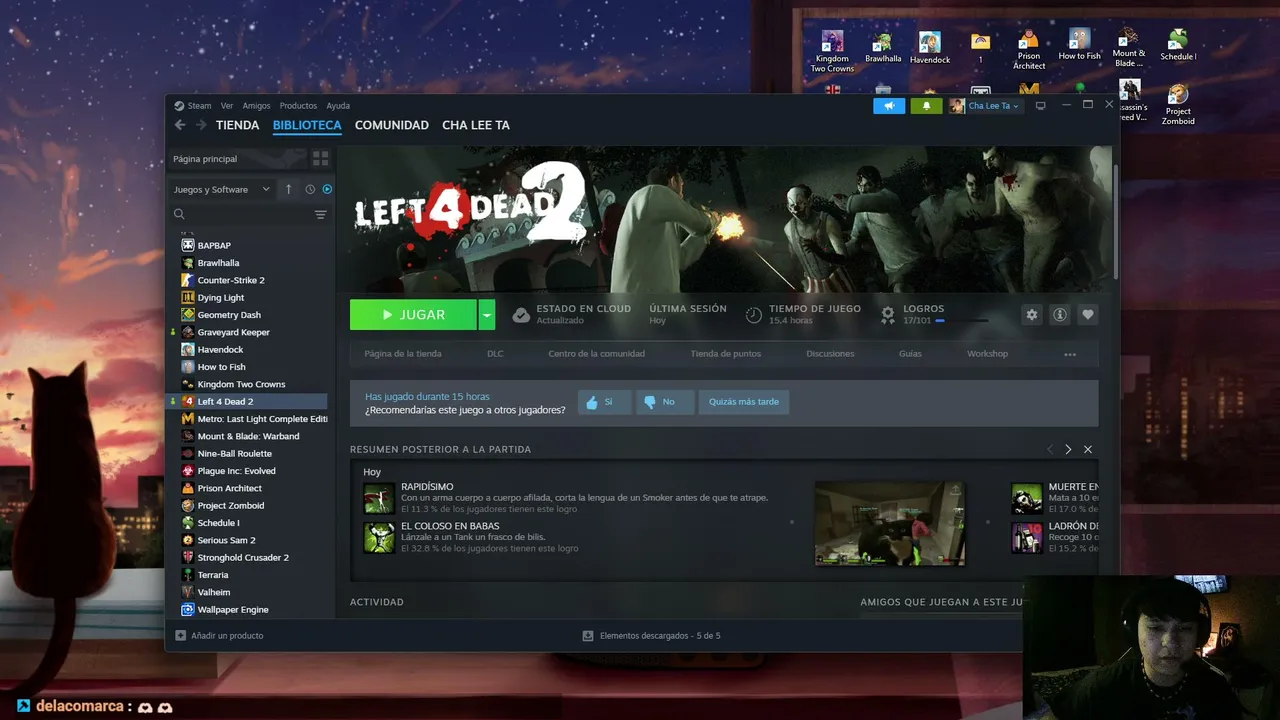
Task: Click the achievements progress bar
Action: 961,321
